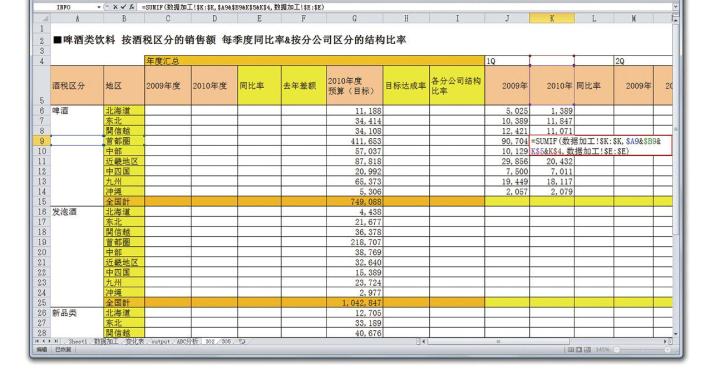Select the 各分公司结构比率 header cell

click(457, 85)
